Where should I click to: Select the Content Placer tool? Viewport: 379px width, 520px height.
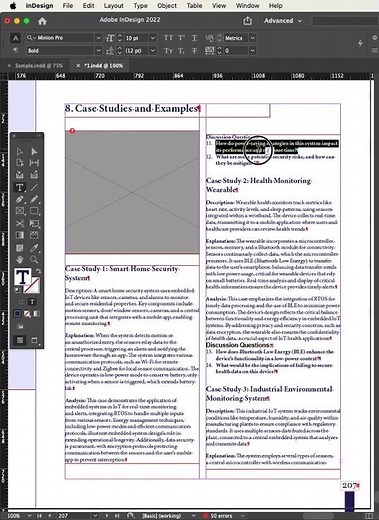34,175
